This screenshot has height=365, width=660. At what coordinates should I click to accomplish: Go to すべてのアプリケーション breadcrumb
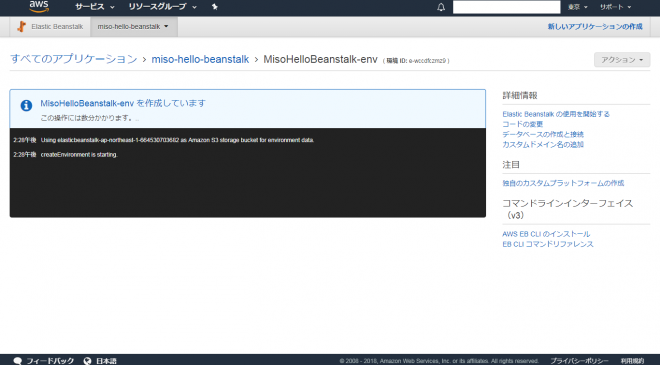(x=74, y=59)
